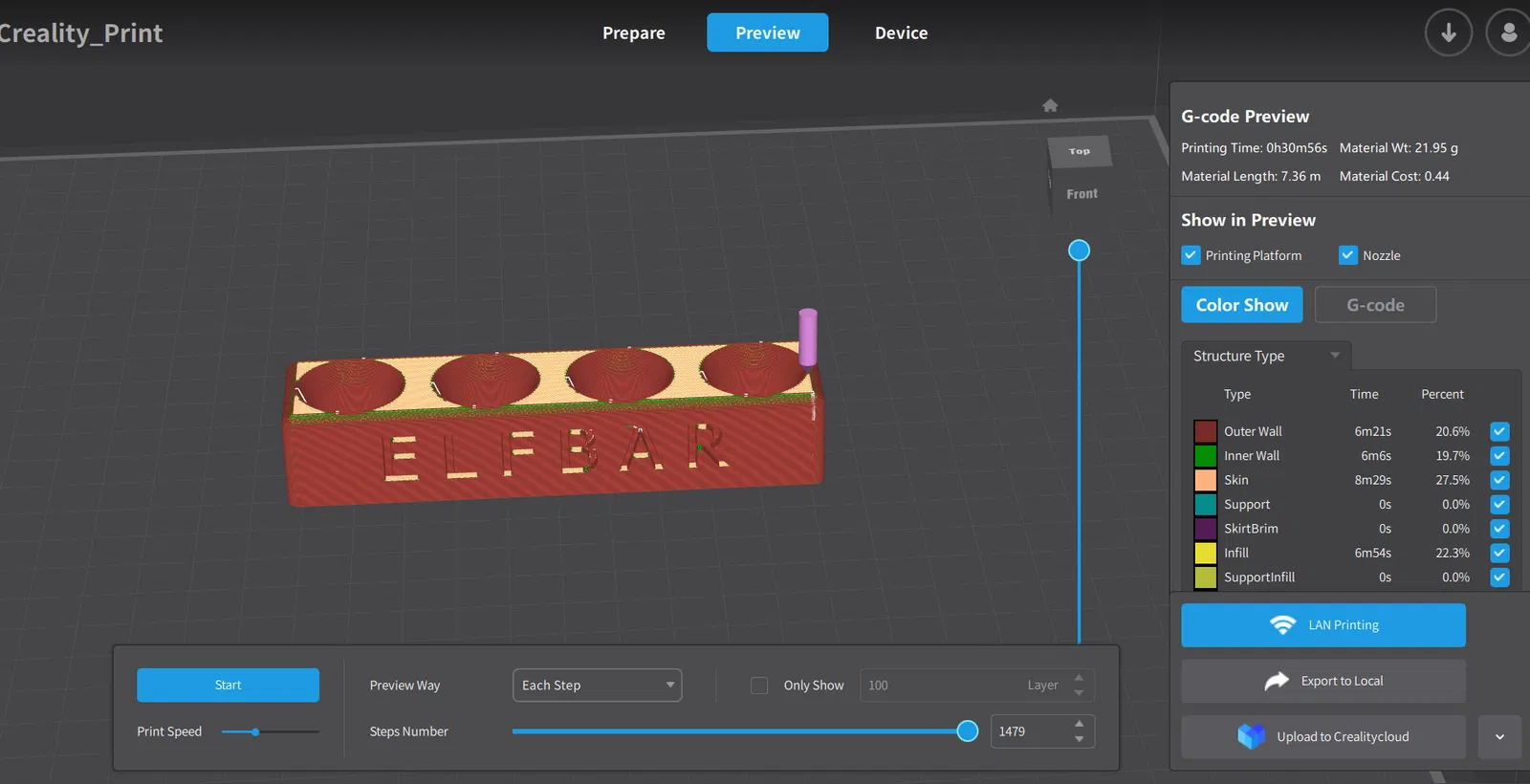Select the Front face of view cube
The width and height of the screenshot is (1530, 784).
[1082, 193]
